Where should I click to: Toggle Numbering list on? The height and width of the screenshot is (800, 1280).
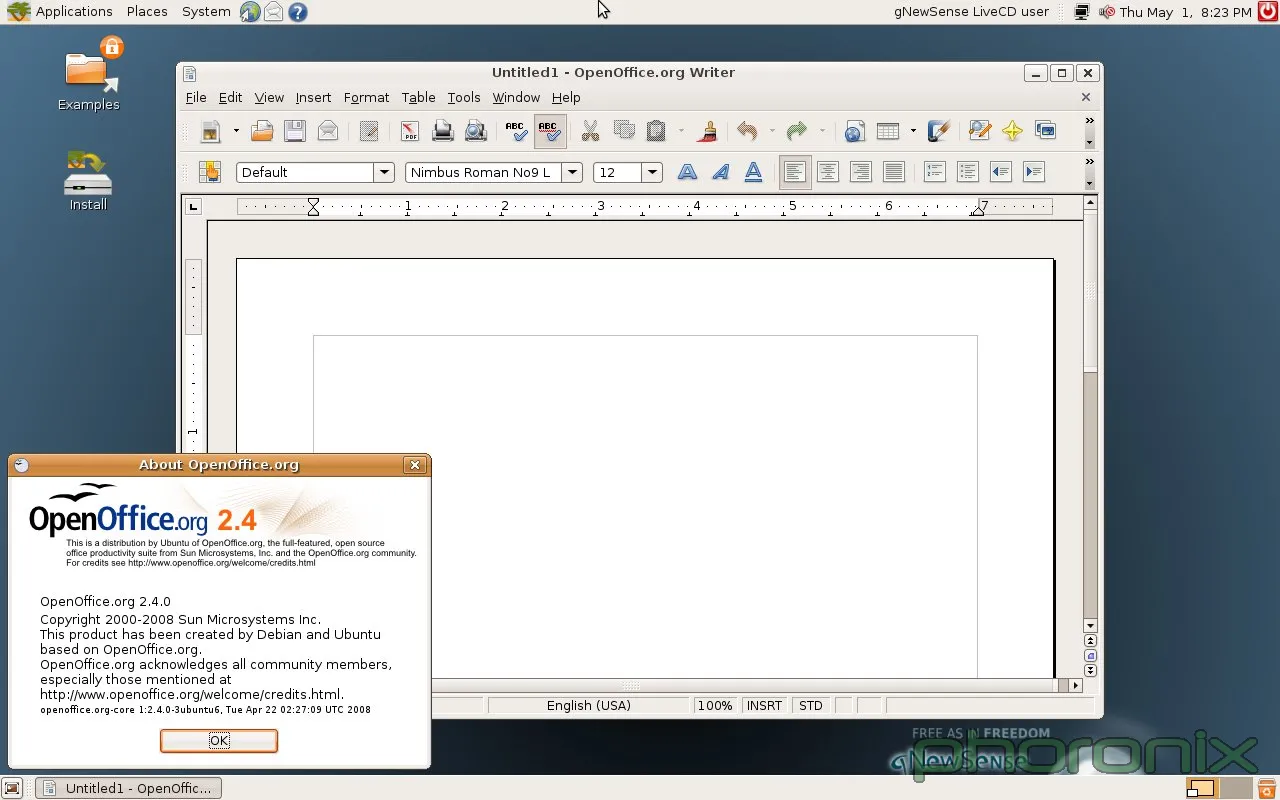[934, 172]
